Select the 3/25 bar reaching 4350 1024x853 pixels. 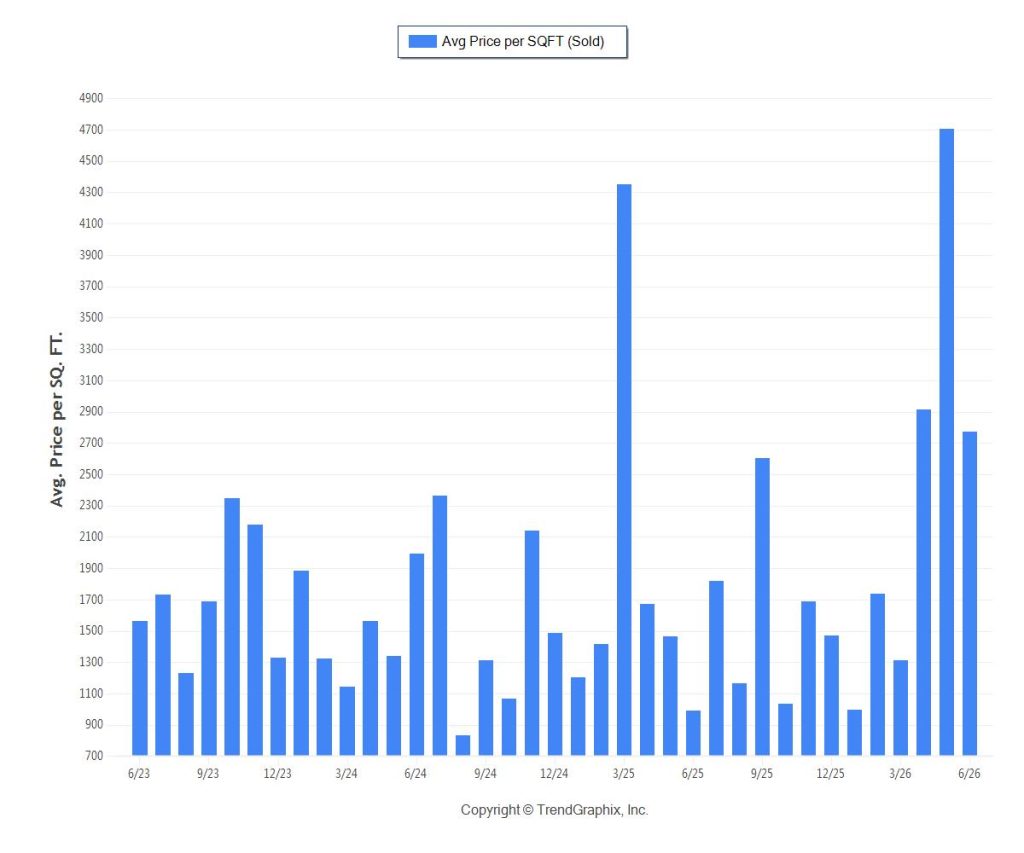pos(624,470)
